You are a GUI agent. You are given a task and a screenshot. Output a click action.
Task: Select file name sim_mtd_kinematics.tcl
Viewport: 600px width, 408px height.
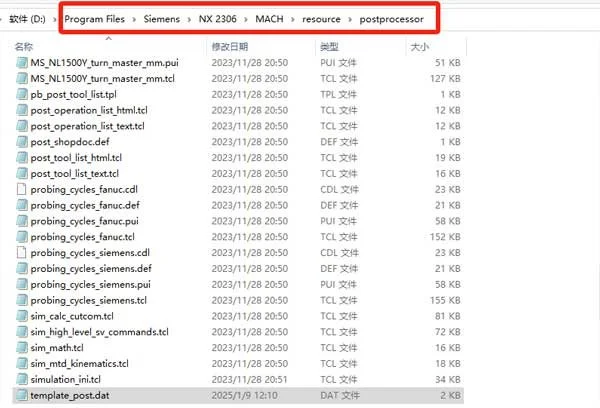(79, 364)
